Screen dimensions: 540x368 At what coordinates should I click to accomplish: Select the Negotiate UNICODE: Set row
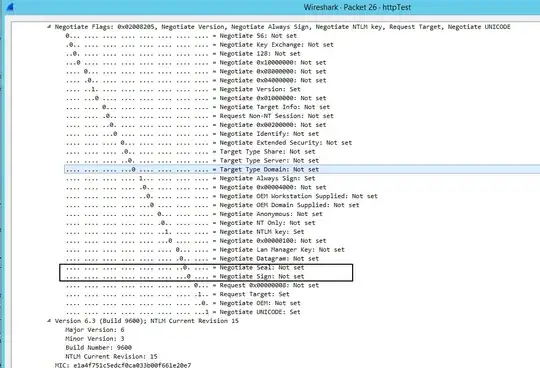click(x=183, y=312)
